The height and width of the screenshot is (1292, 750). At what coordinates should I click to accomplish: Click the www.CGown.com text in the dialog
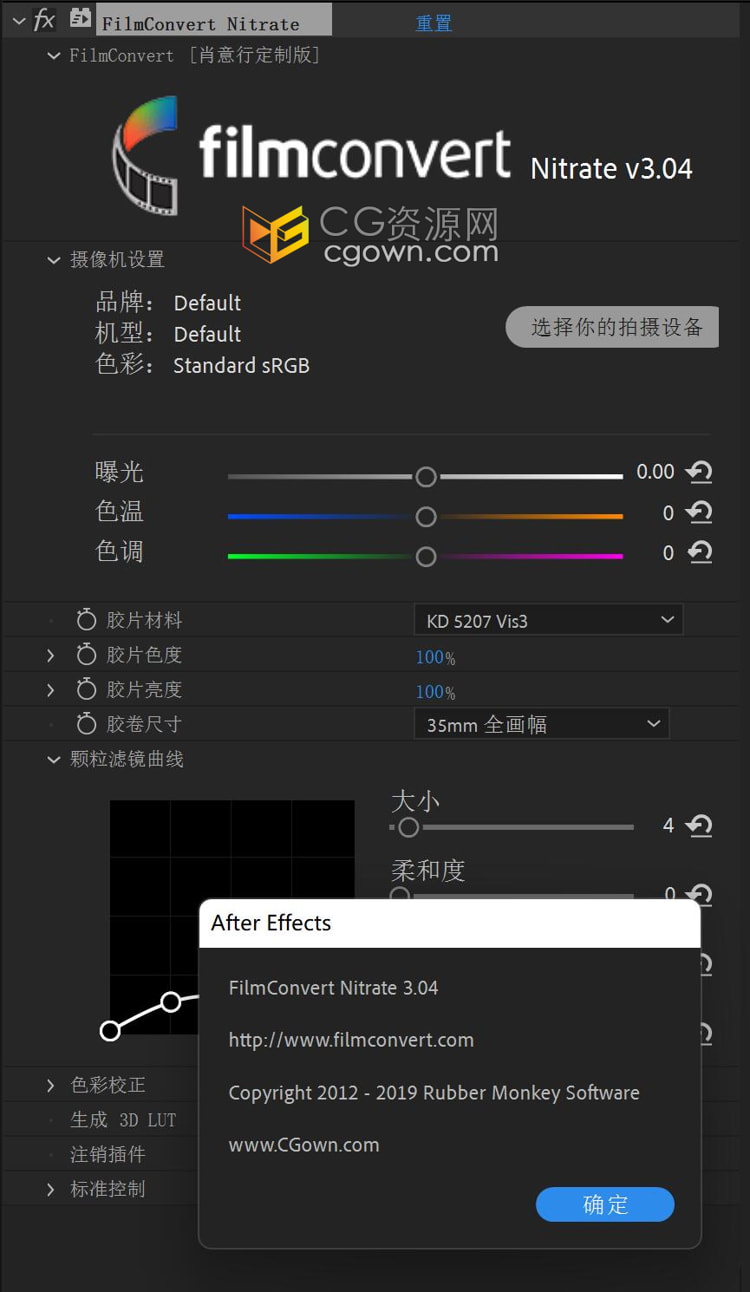[x=304, y=1145]
